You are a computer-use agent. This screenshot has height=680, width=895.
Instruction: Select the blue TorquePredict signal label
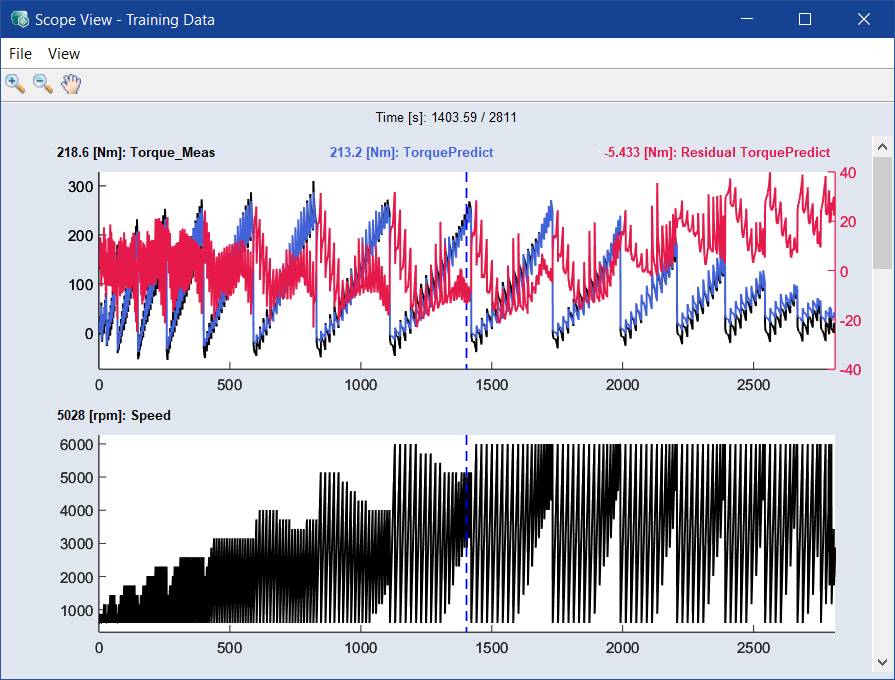coord(411,153)
